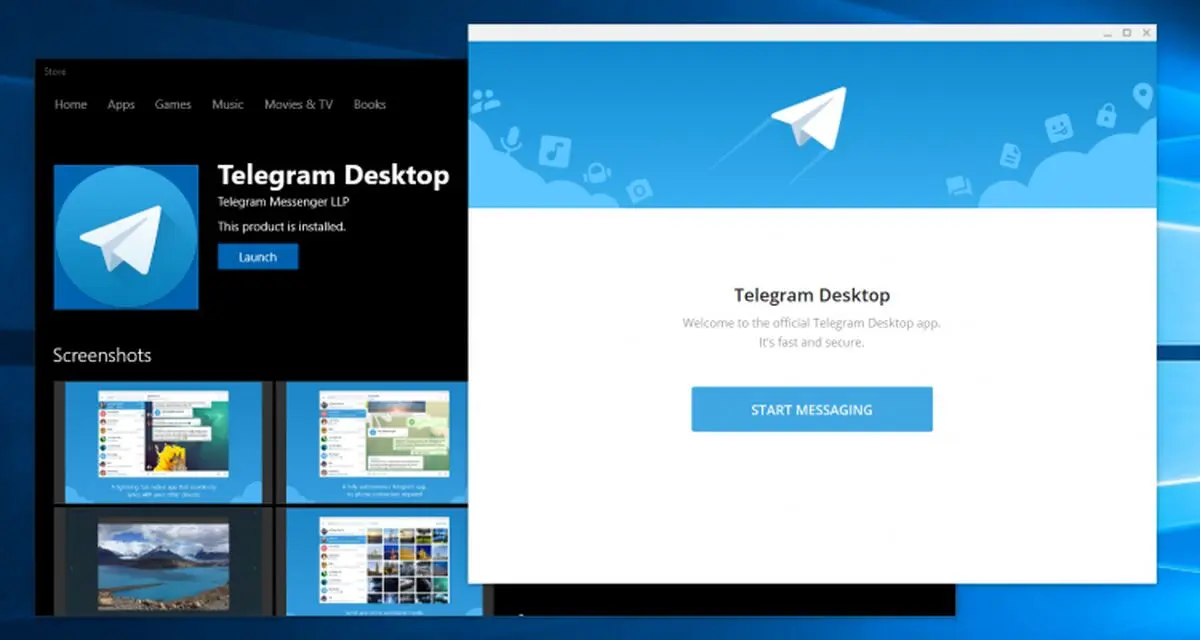Image resolution: width=1200 pixels, height=640 pixels.
Task: Close the Telegram Desktop window
Action: coord(1146,33)
